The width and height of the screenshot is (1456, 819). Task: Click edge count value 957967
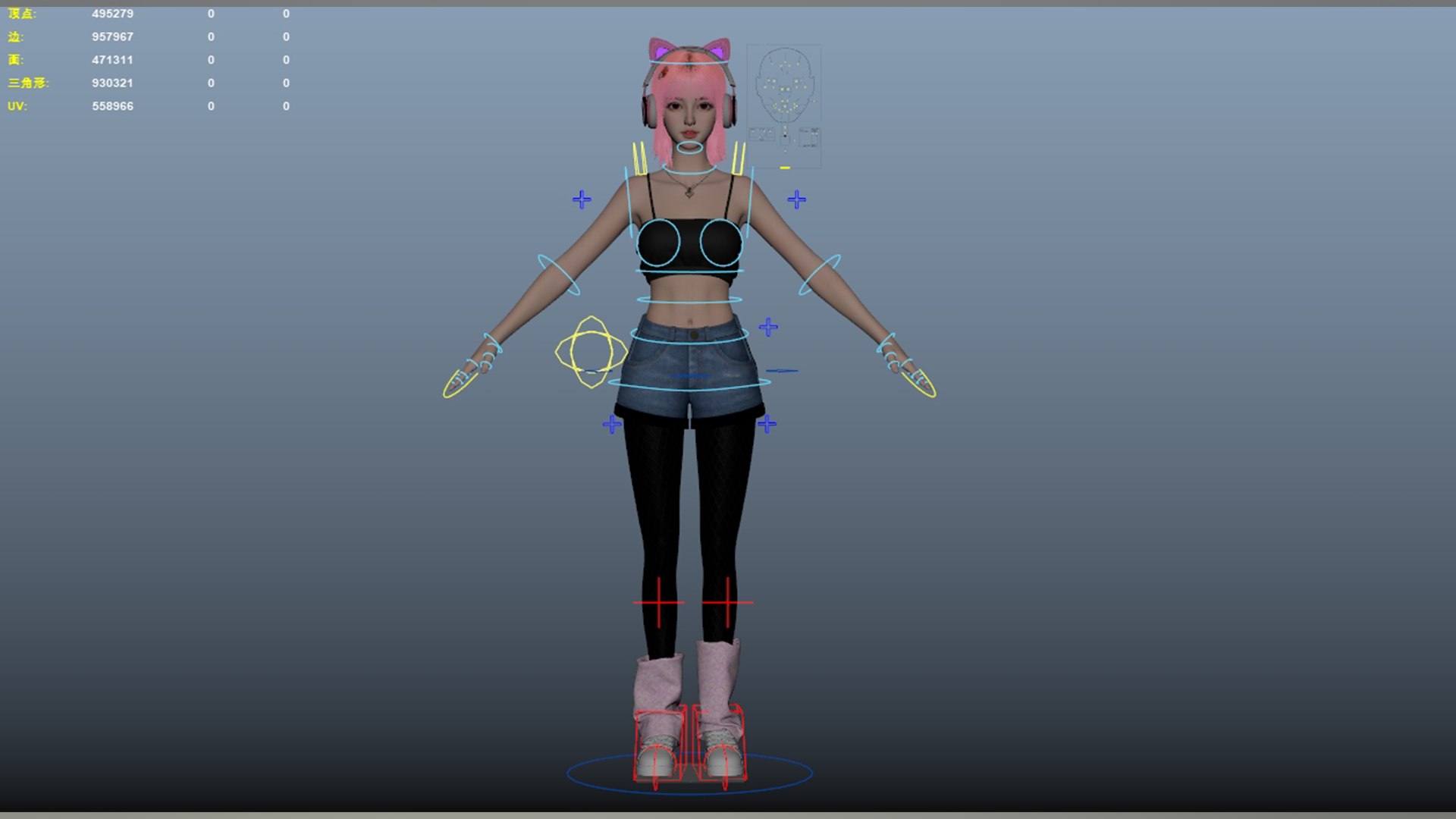click(113, 36)
